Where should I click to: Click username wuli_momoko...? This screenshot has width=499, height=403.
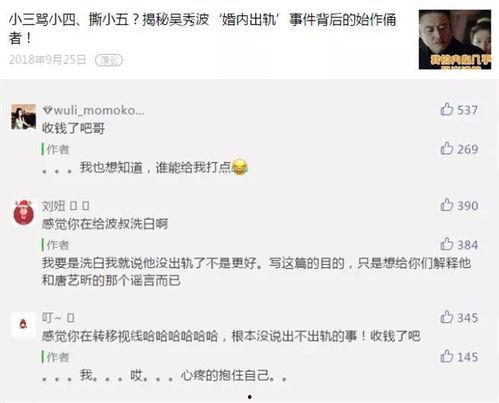pos(94,110)
